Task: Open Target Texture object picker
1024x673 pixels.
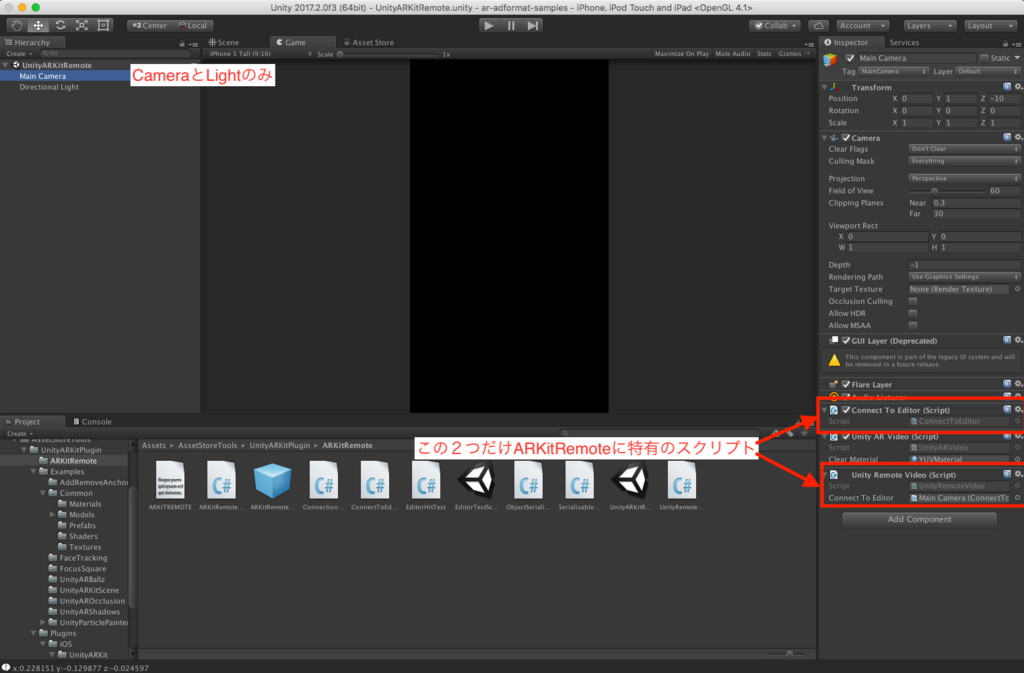Action: (1017, 289)
